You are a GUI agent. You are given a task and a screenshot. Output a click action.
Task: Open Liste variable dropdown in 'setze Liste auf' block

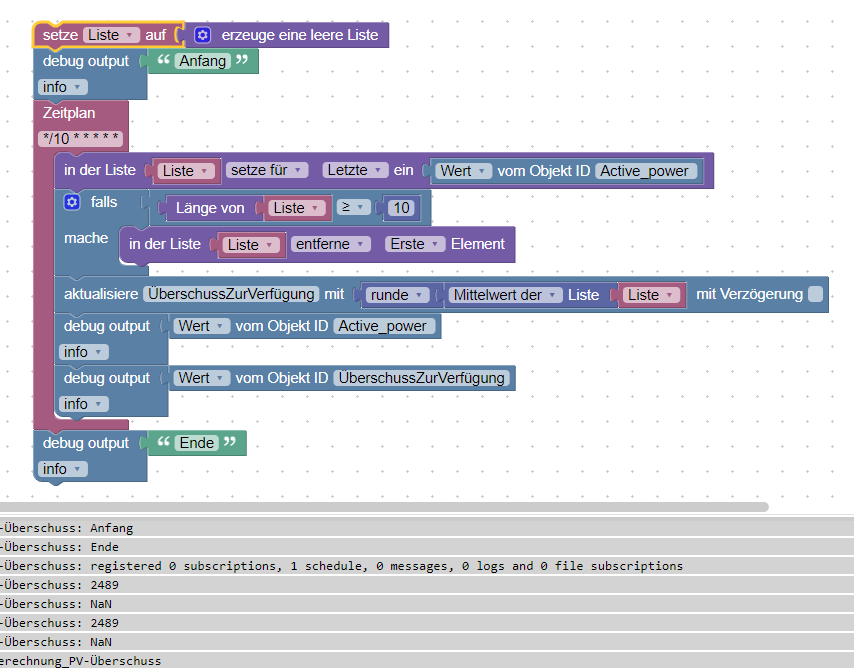click(x=111, y=35)
